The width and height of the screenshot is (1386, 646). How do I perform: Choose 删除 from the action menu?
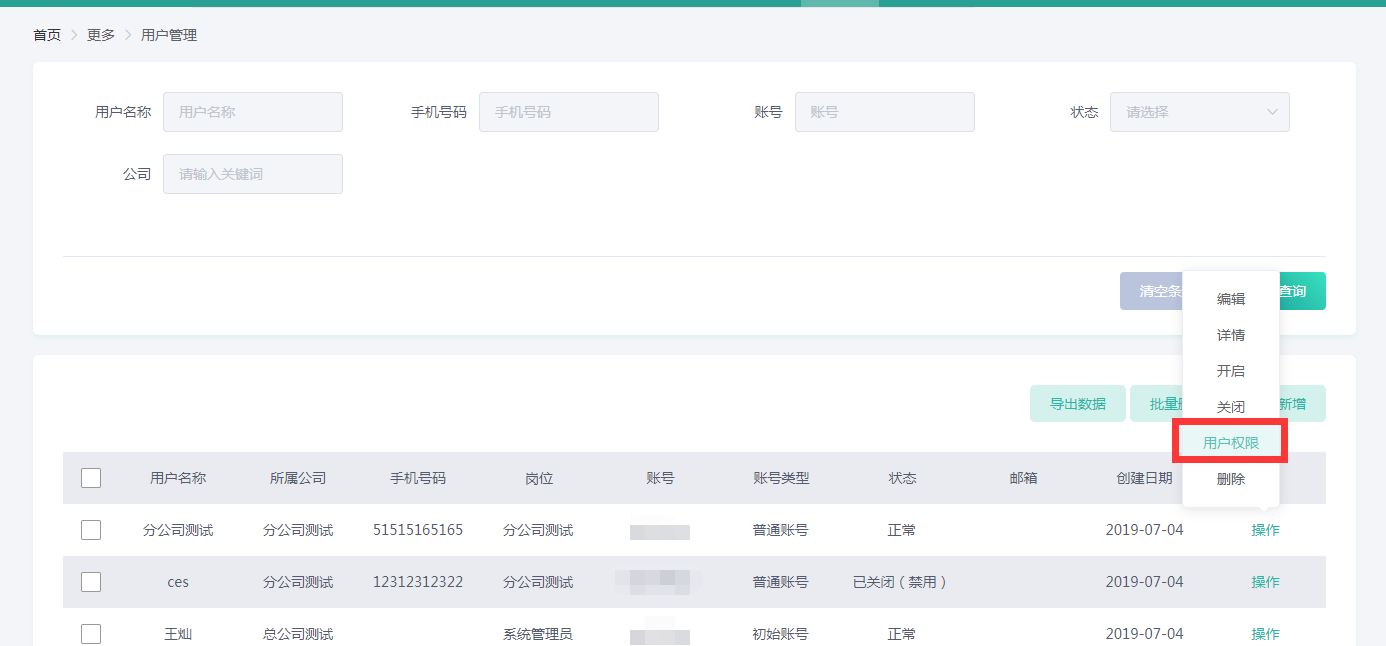point(1230,479)
